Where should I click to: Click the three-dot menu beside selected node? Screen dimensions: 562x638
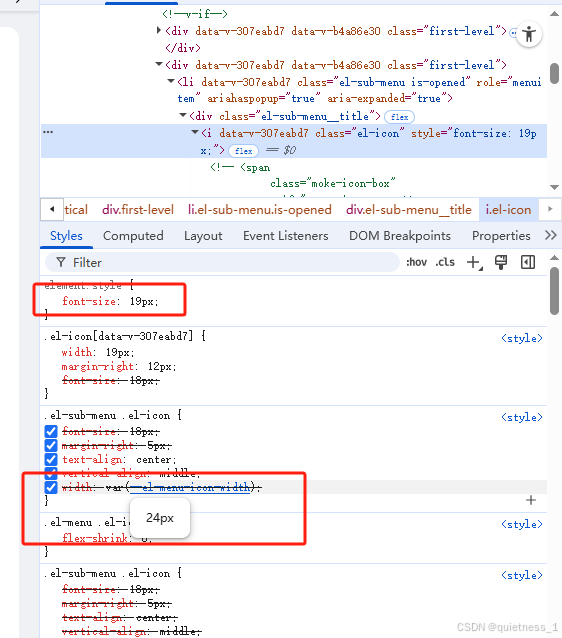click(48, 132)
